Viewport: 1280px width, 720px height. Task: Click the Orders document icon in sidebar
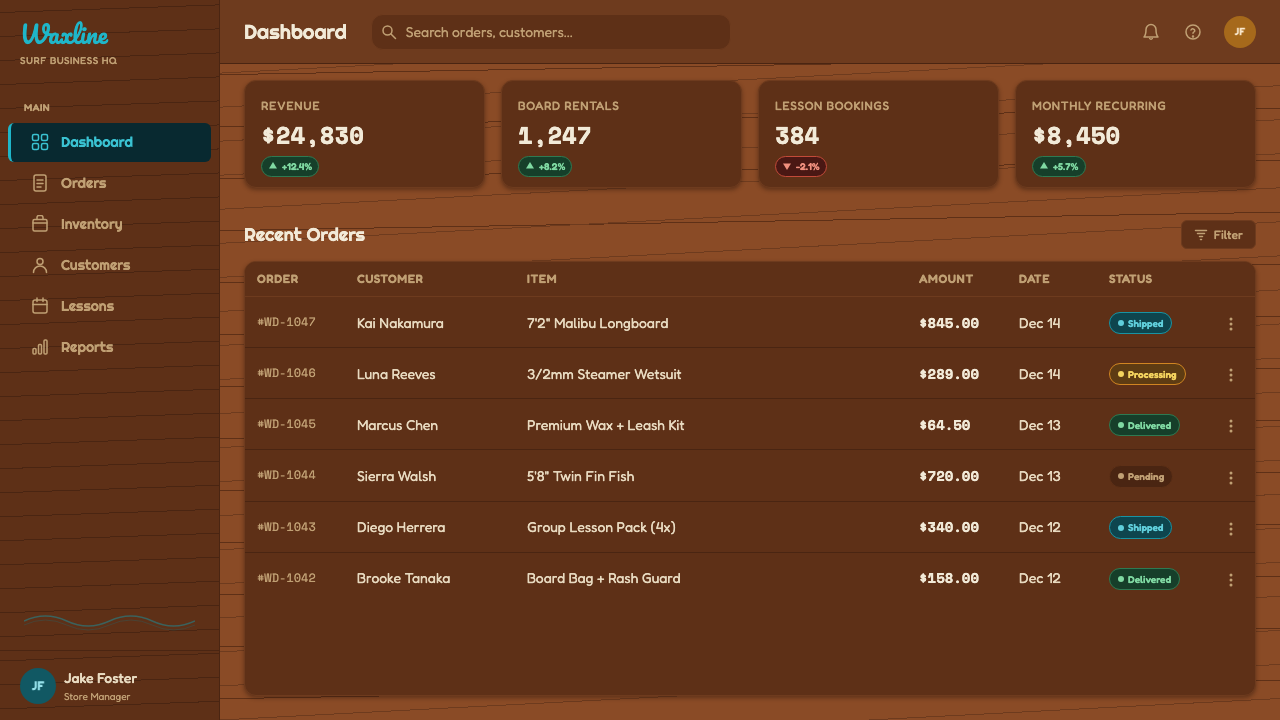pos(40,183)
